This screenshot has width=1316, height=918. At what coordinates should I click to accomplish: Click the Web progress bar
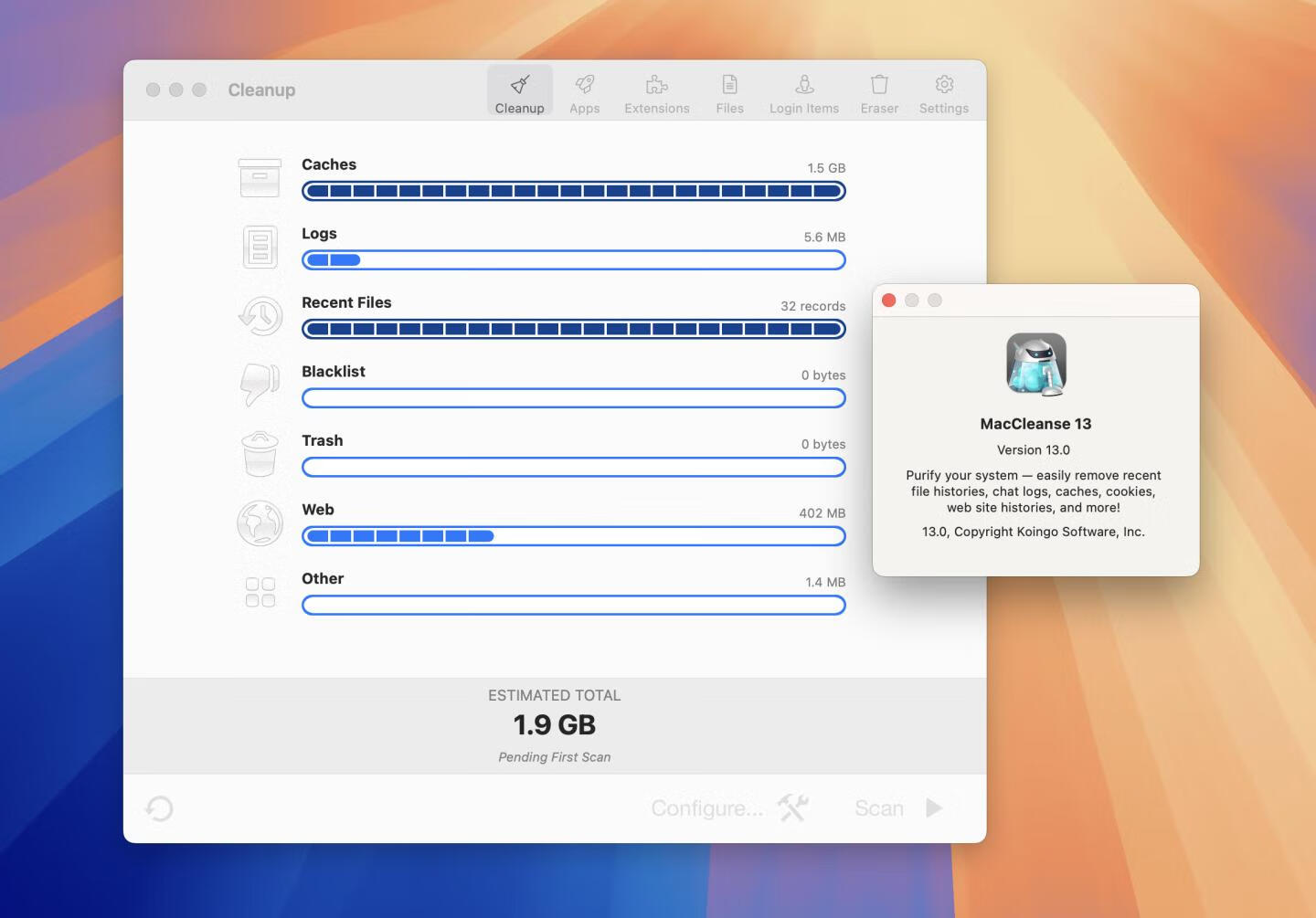pyautogui.click(x=573, y=536)
